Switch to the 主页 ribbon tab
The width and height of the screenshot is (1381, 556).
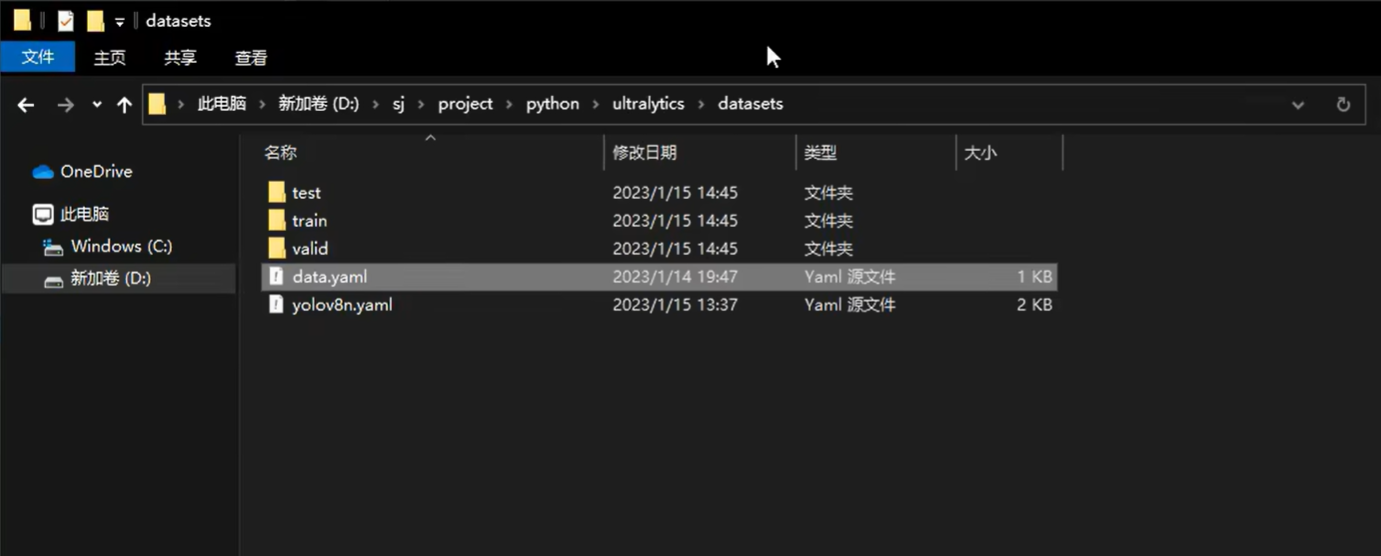[110, 58]
